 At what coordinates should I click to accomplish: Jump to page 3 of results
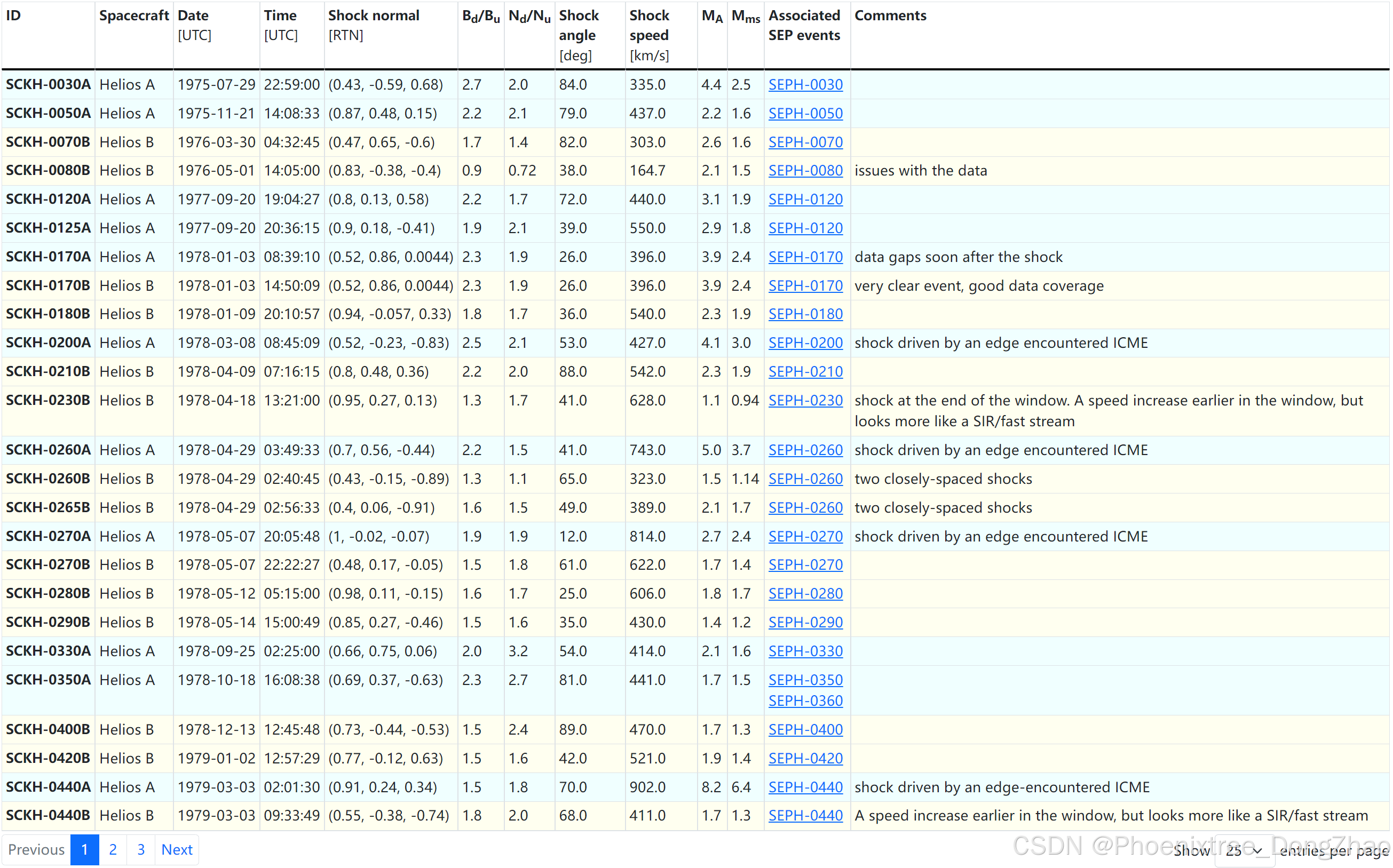(x=141, y=849)
